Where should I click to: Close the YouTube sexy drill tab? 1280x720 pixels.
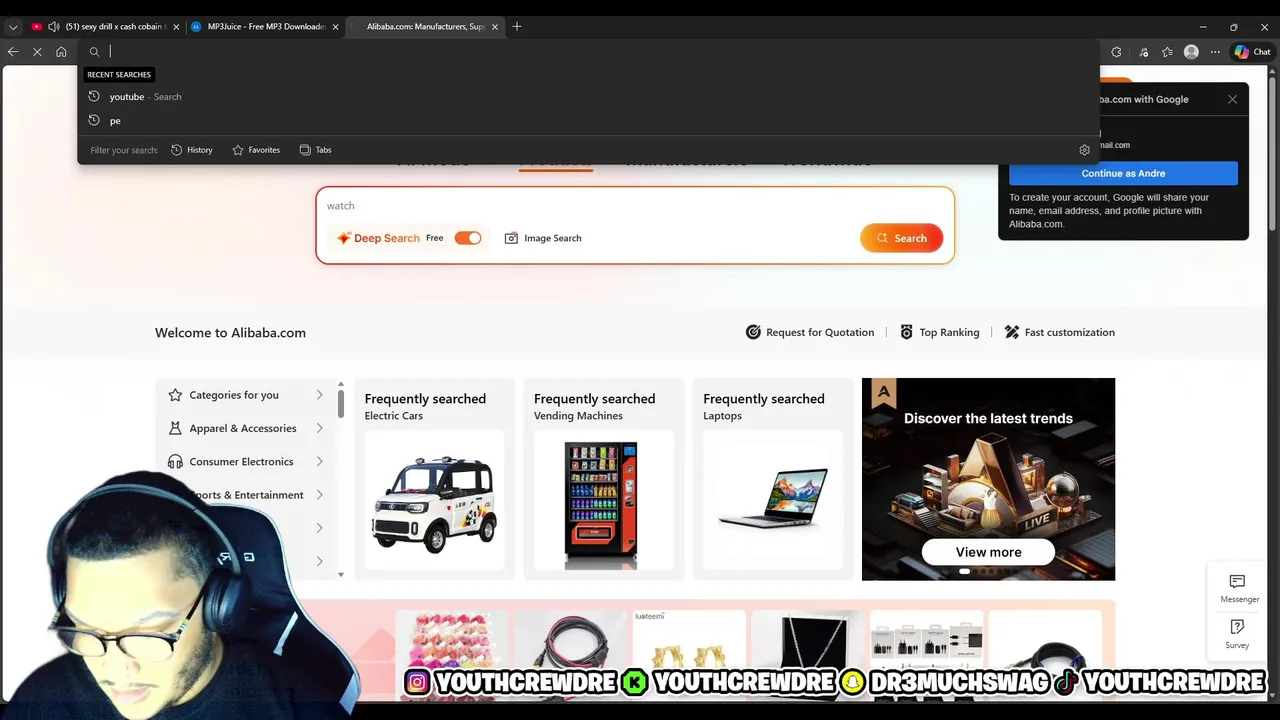[x=176, y=27]
